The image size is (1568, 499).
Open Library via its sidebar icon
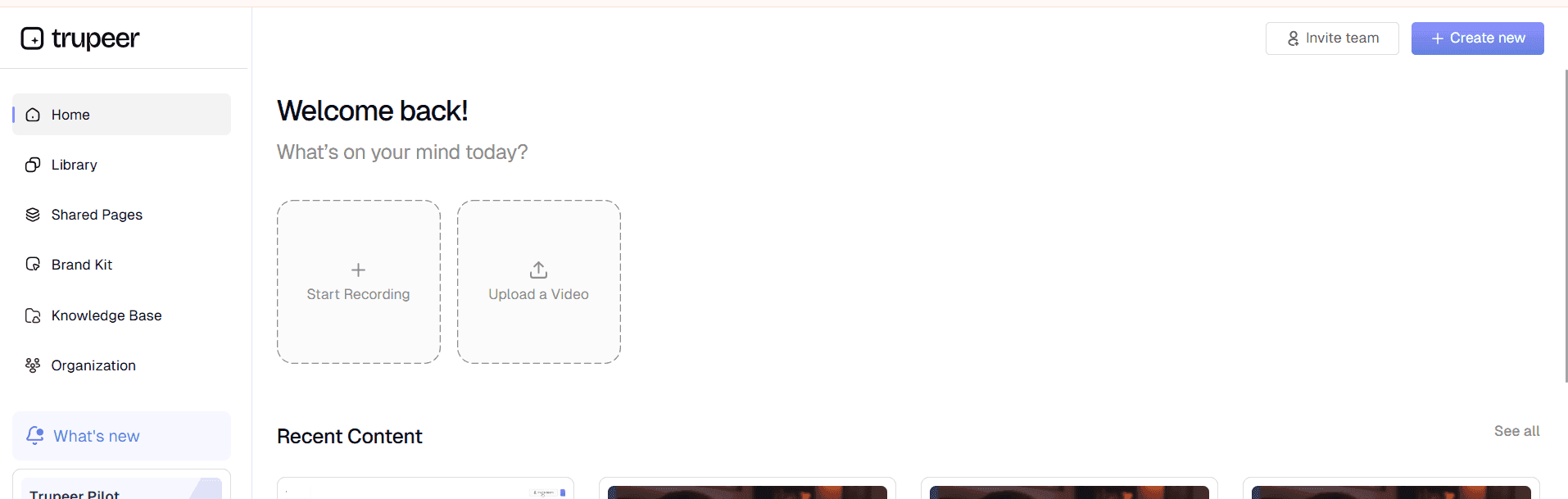[33, 165]
